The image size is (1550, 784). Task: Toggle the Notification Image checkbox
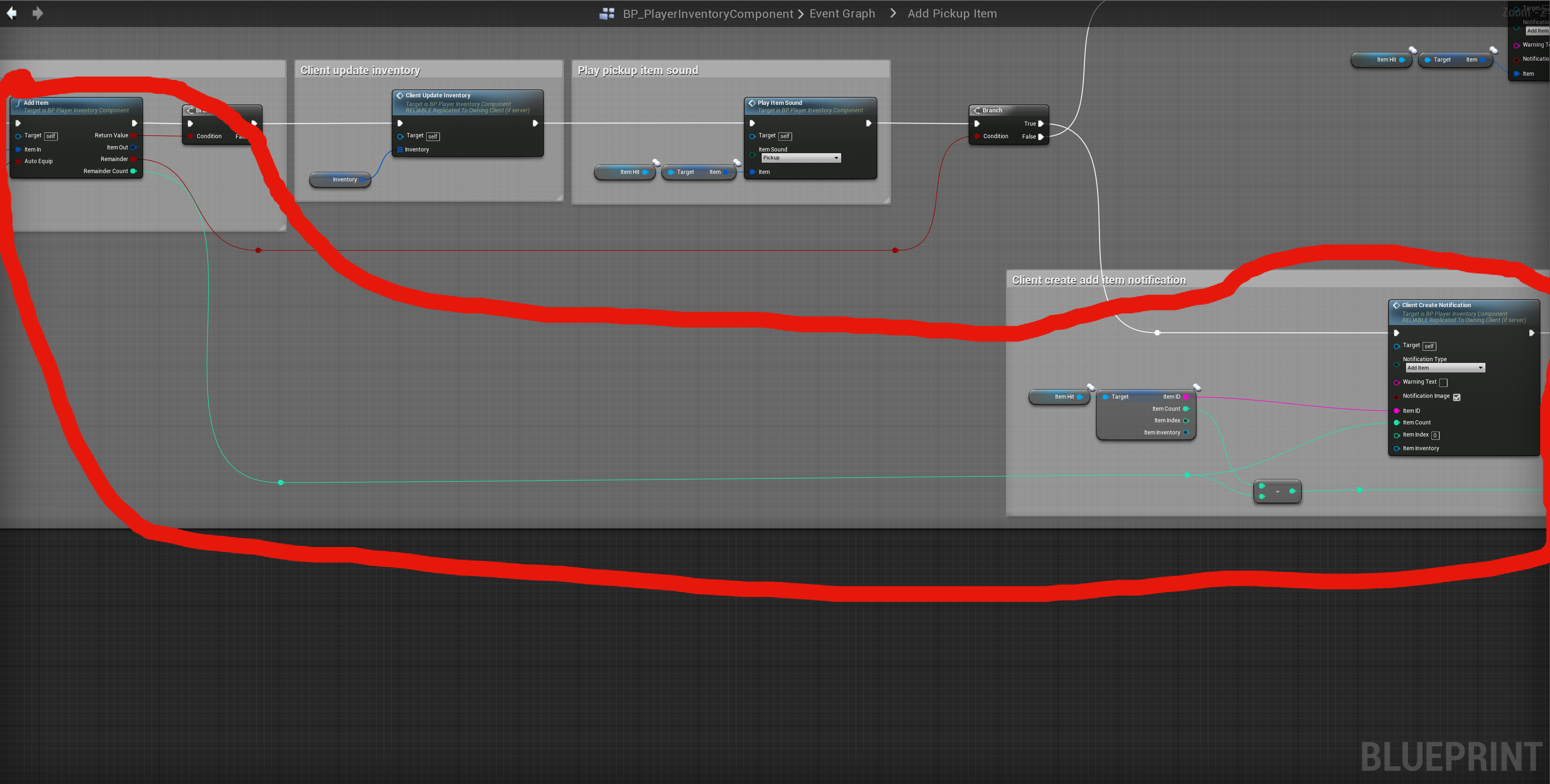point(1457,397)
